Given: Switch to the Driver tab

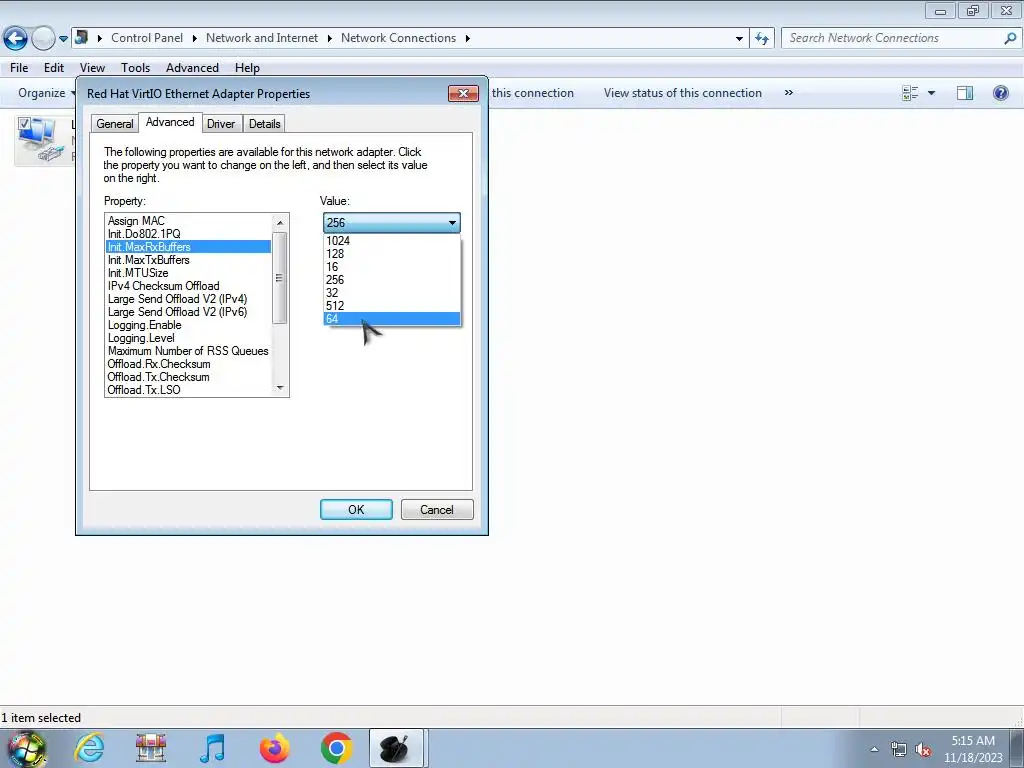Looking at the screenshot, I should 221,123.
